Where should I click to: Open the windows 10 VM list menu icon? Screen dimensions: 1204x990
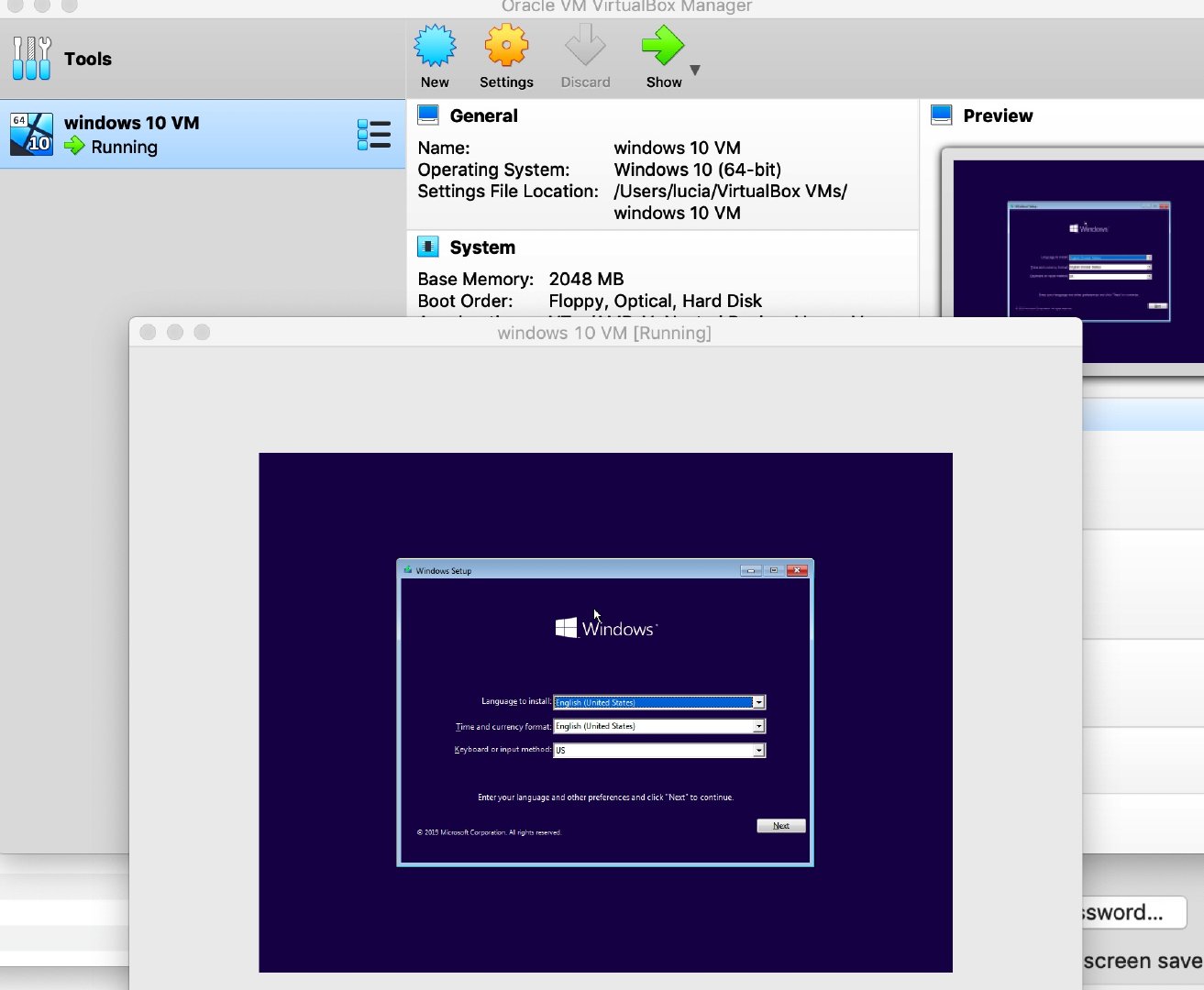[374, 135]
